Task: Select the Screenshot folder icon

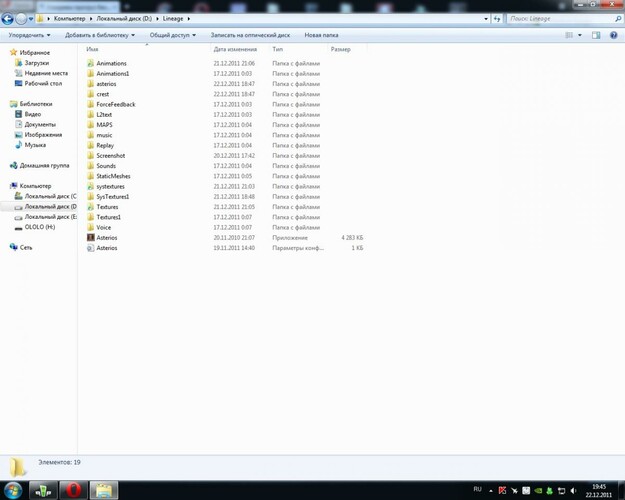Action: 90,156
